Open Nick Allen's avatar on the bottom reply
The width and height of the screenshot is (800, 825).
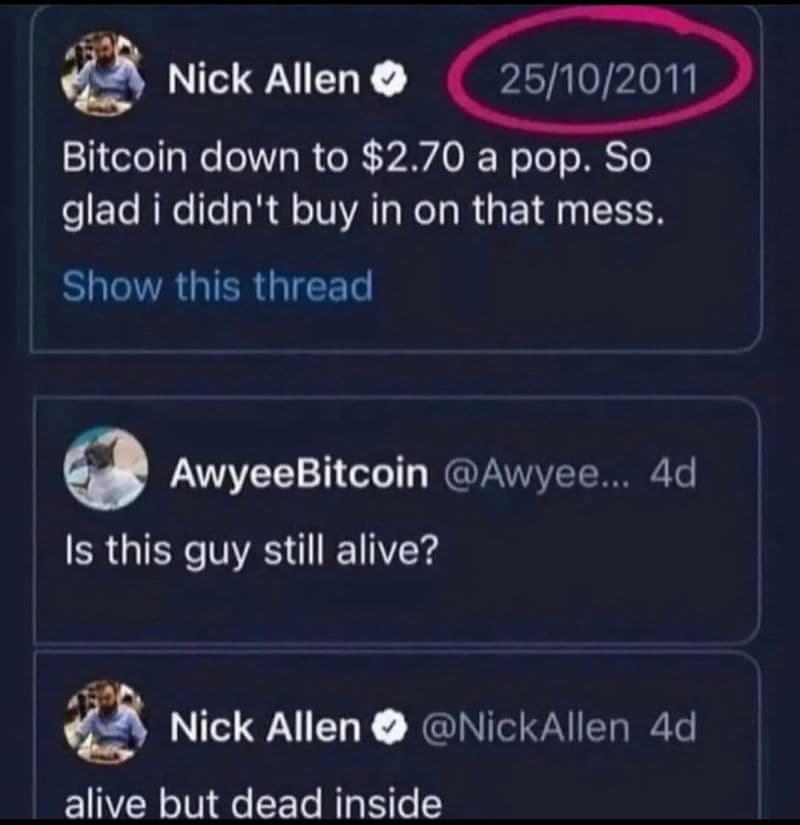105,721
